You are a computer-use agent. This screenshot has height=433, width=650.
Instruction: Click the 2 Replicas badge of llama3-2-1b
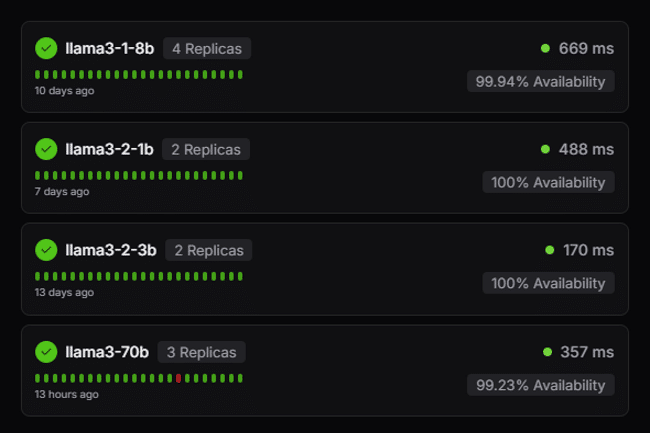pos(206,149)
